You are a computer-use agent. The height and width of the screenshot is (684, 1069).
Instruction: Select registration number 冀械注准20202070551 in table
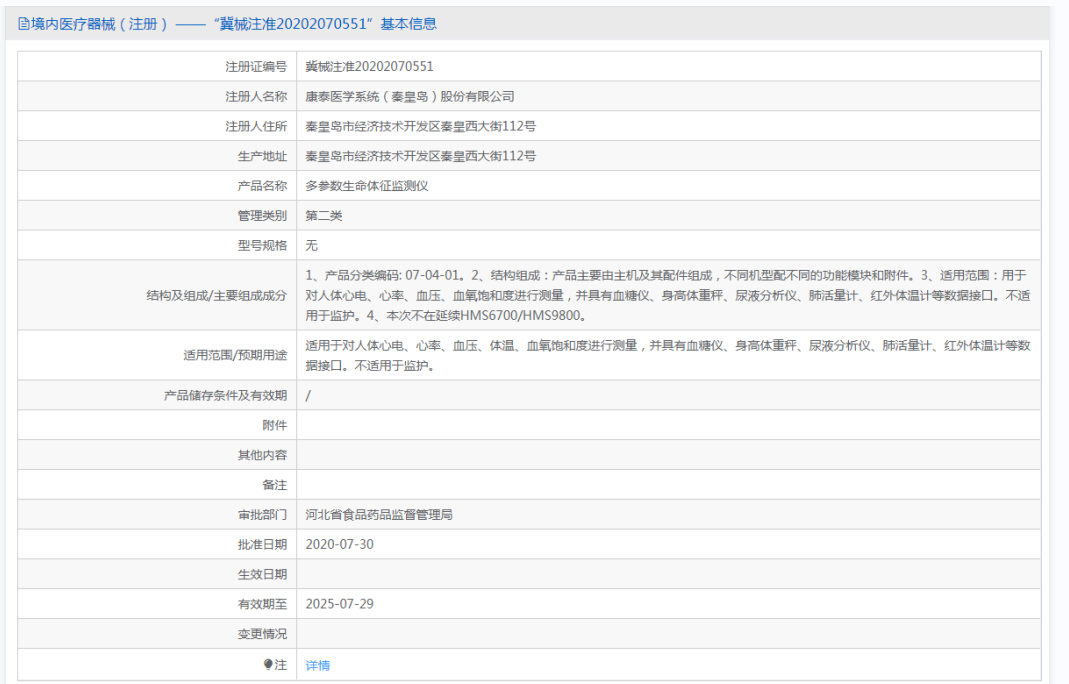369,67
